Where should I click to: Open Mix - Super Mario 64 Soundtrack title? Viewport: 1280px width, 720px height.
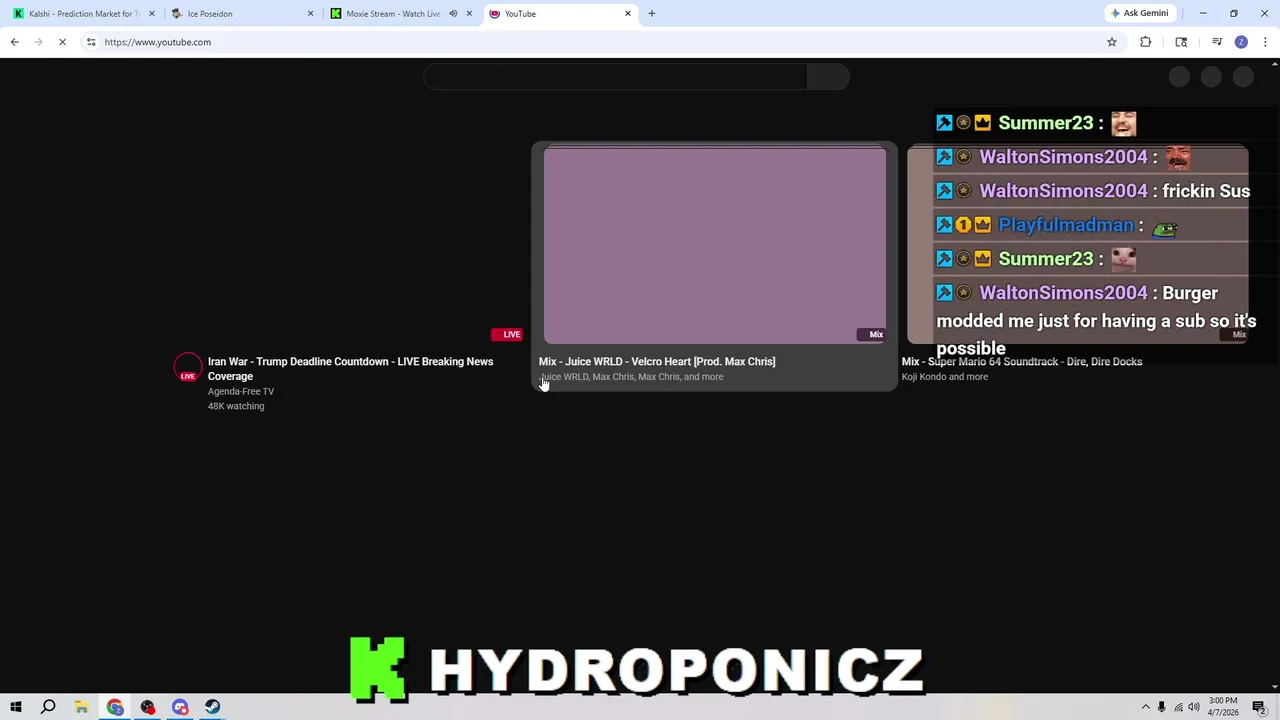point(1022,361)
